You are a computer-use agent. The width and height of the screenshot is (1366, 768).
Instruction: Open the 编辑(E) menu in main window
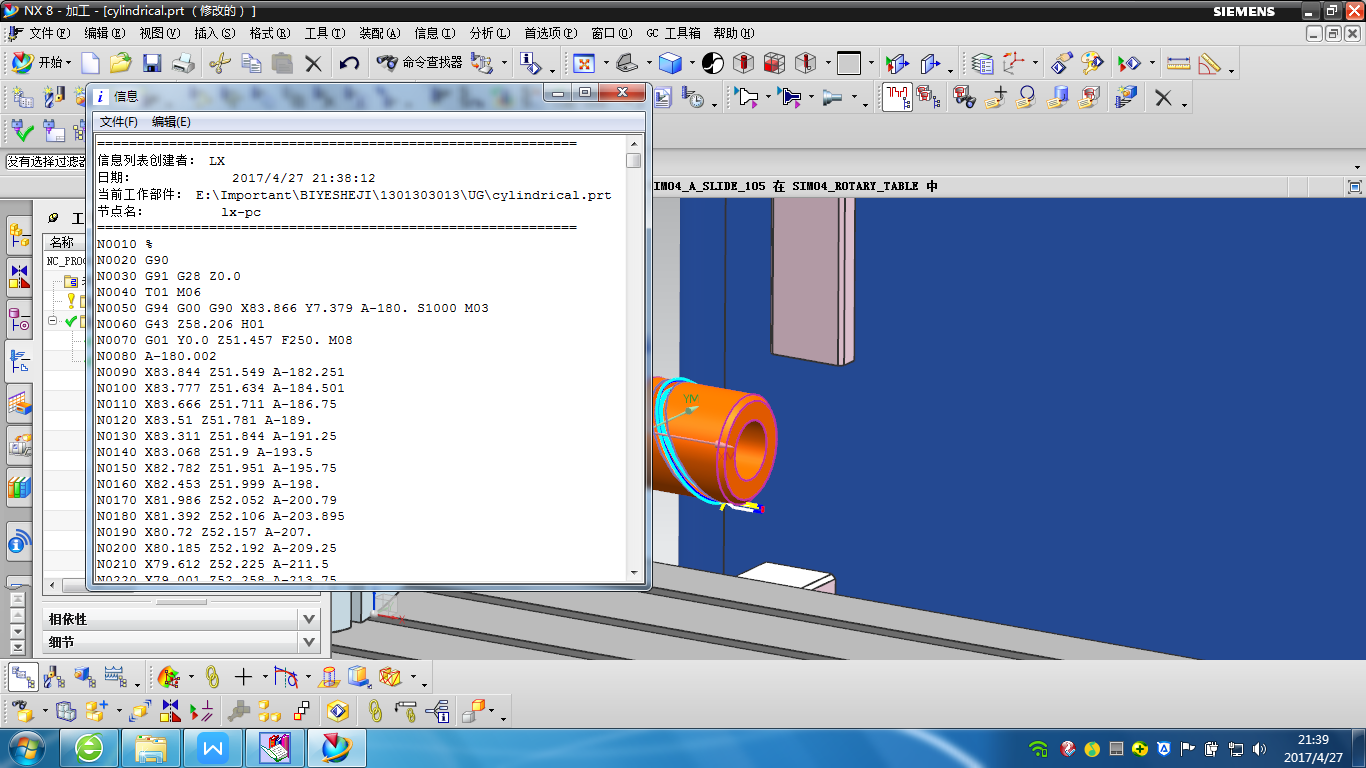[104, 33]
